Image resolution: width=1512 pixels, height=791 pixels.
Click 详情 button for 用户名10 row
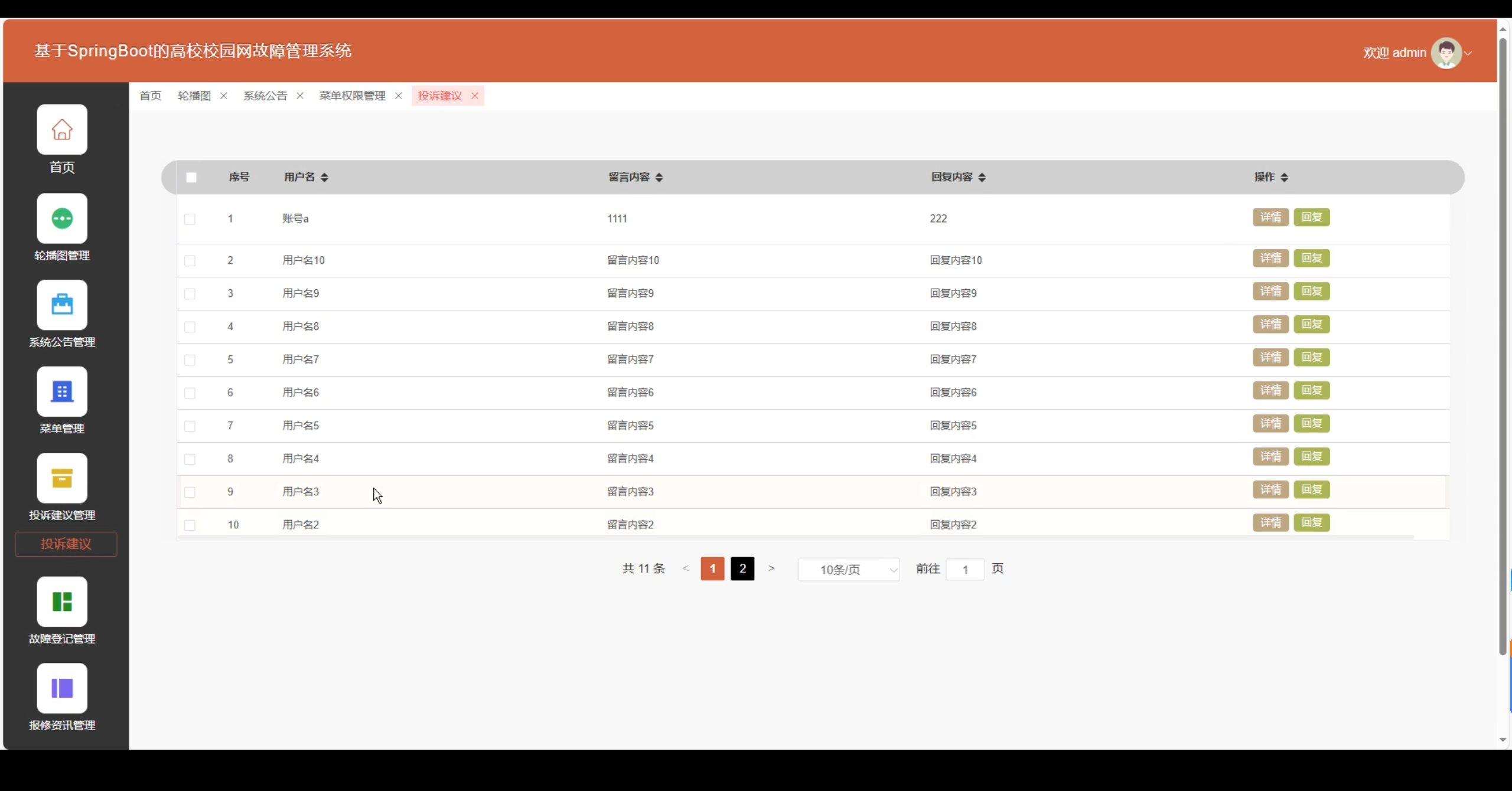click(1270, 258)
